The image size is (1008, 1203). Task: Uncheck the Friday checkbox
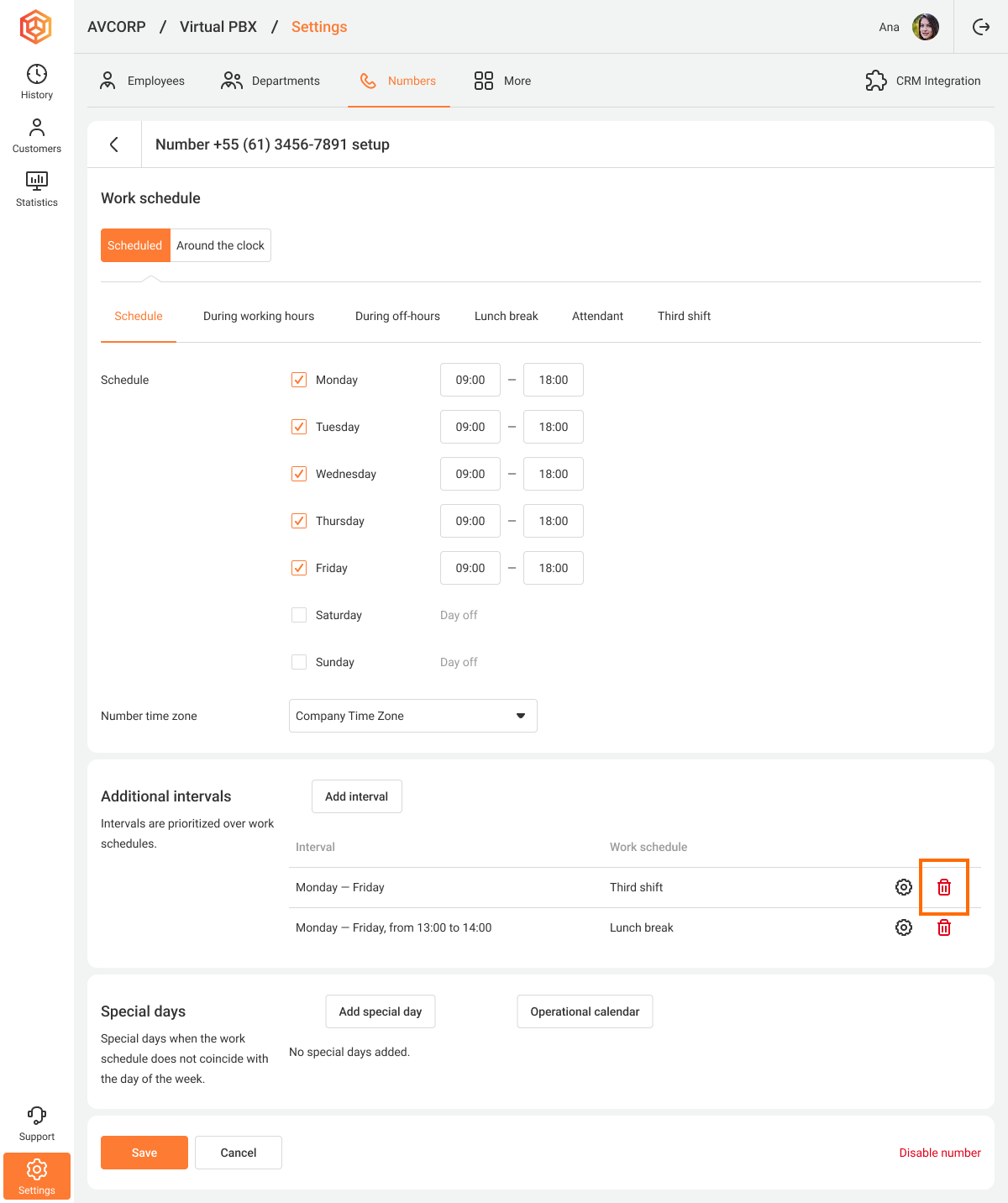coord(299,568)
